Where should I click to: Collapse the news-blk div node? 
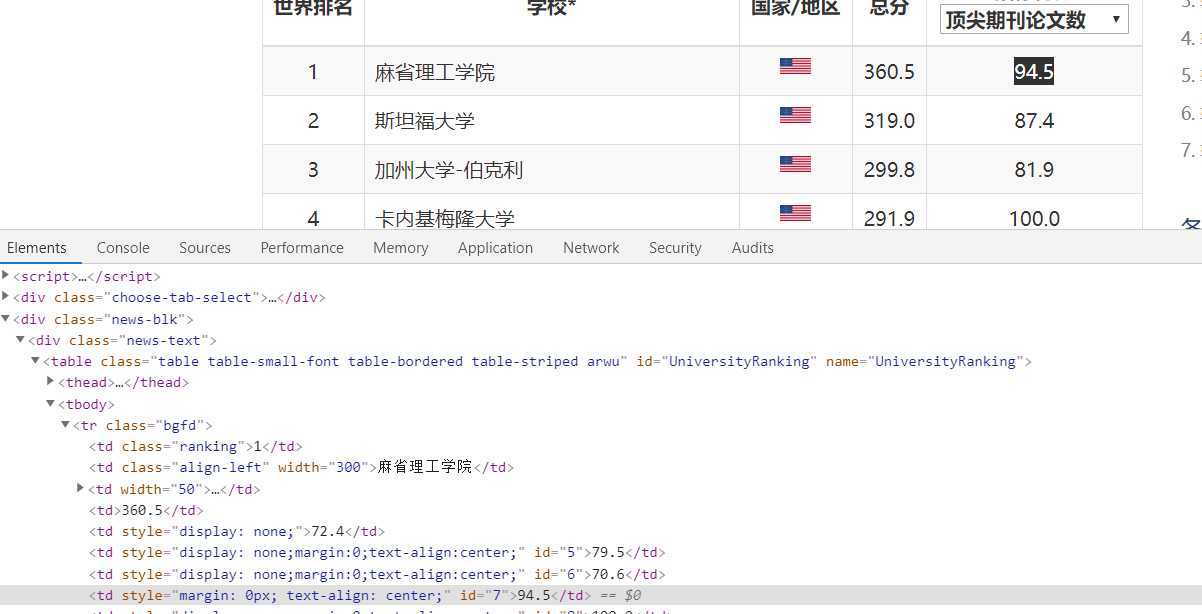coord(6,319)
